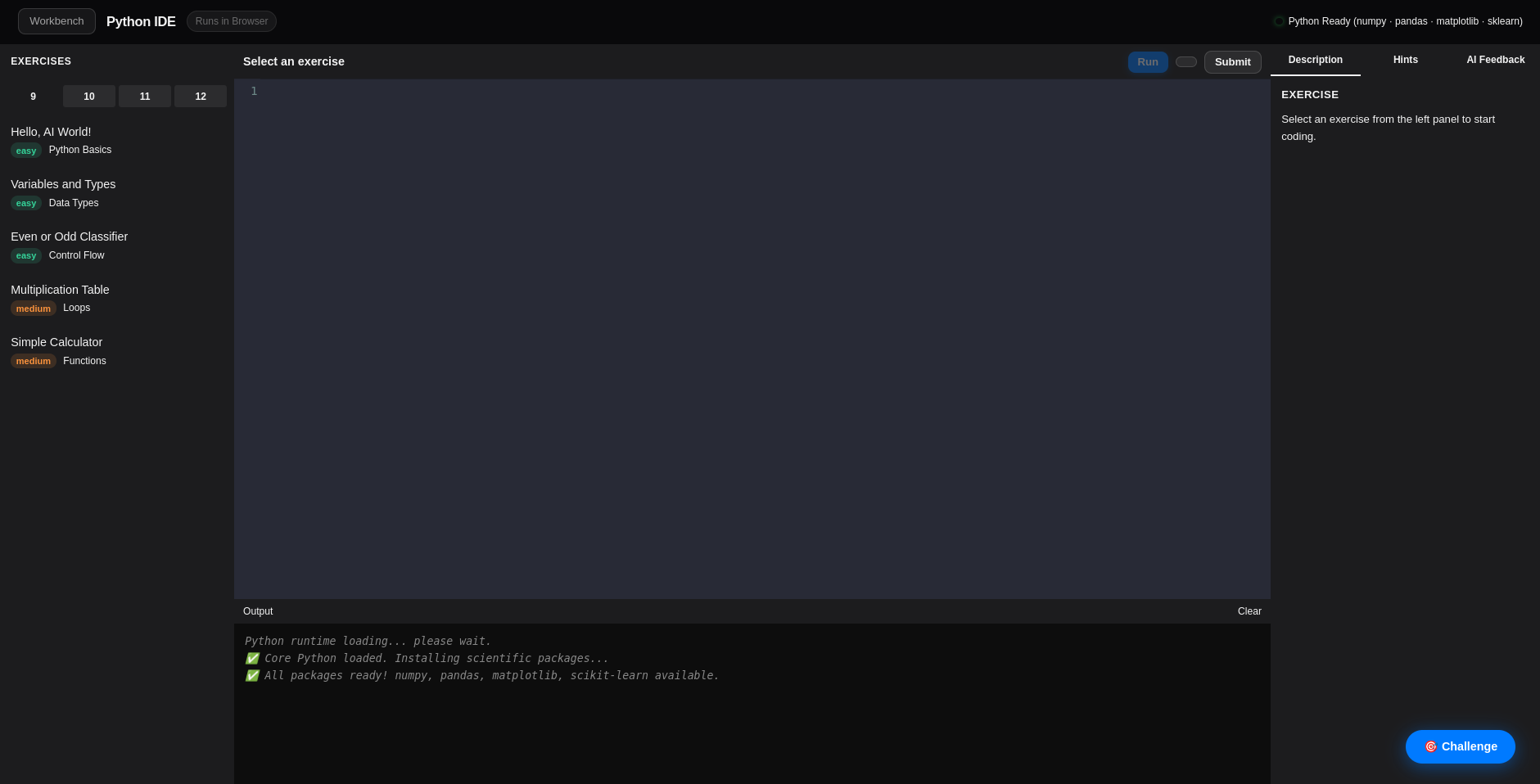Flip the toggle switch next to the Run button
This screenshot has width=1540, height=784.
1185,61
